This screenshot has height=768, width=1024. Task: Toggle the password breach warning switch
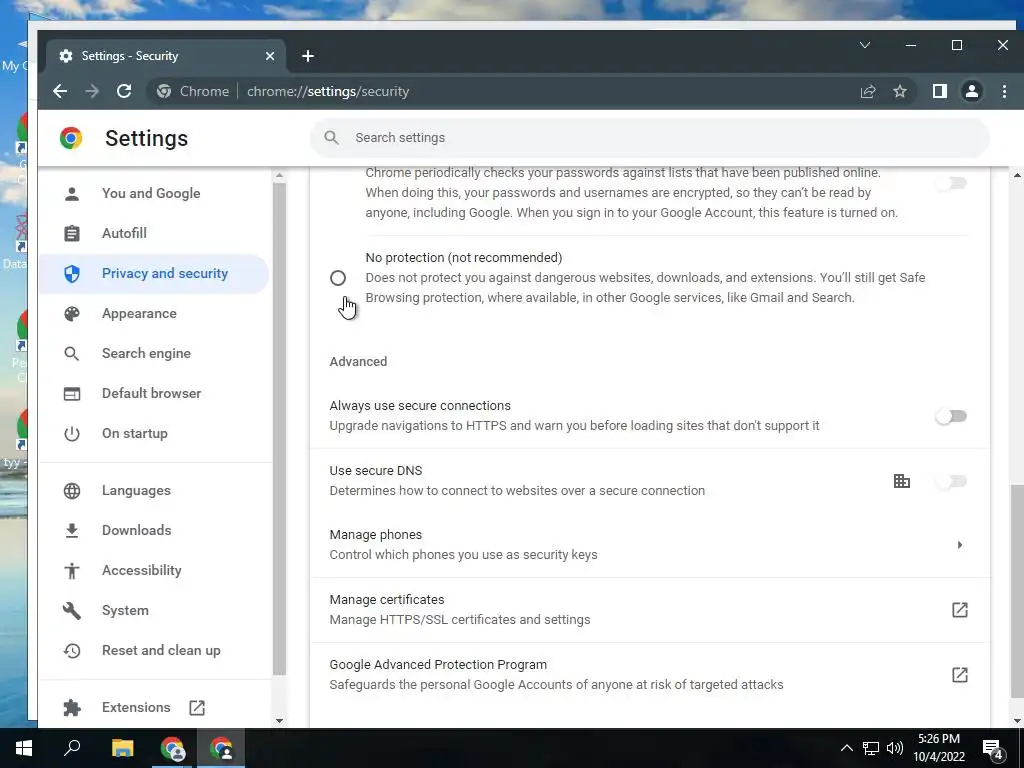951,183
